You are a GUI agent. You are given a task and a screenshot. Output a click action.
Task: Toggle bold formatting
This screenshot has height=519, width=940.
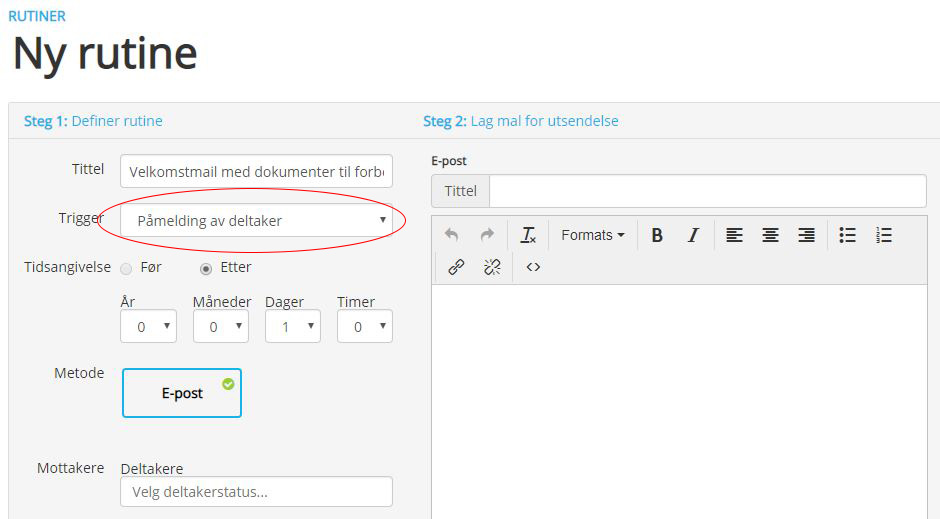click(x=657, y=235)
